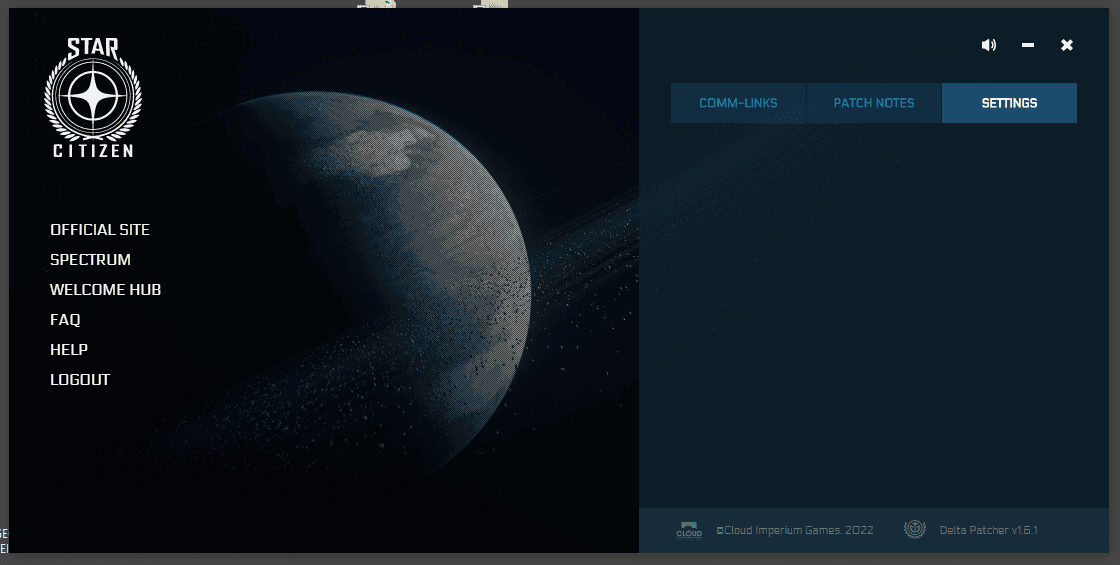Go to Spectrum from the side menu

[90, 260]
